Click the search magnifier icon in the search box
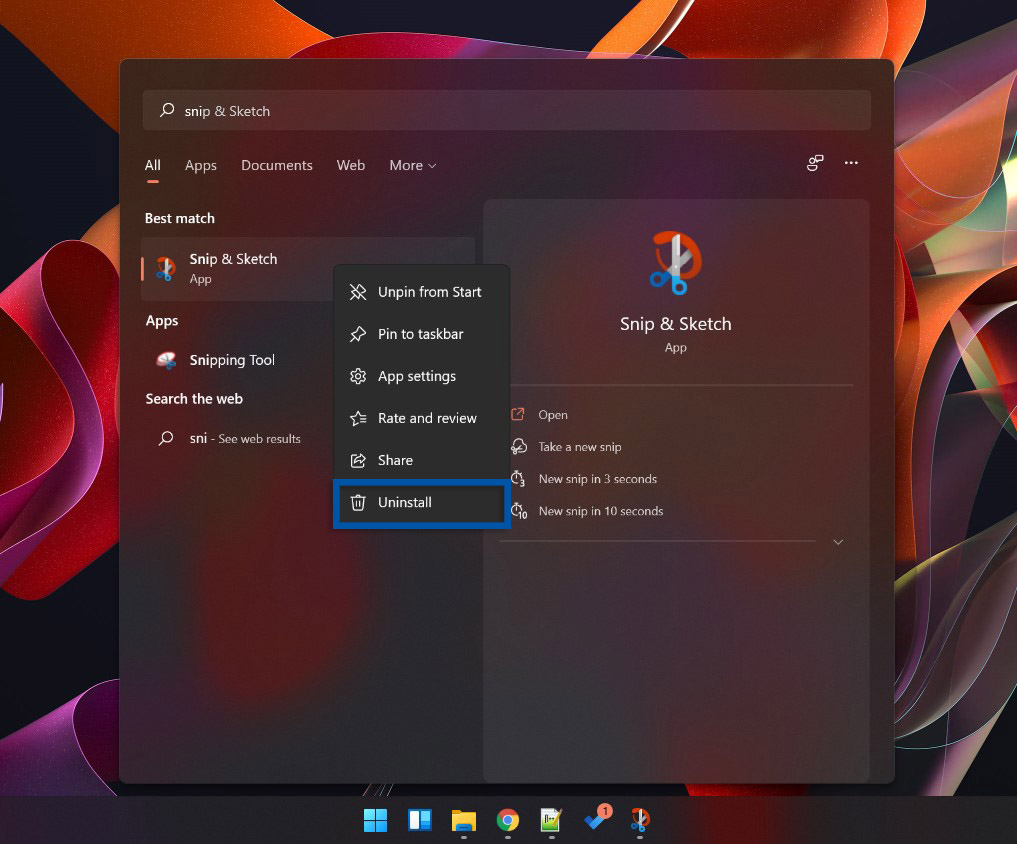The height and width of the screenshot is (844, 1017). tap(166, 110)
